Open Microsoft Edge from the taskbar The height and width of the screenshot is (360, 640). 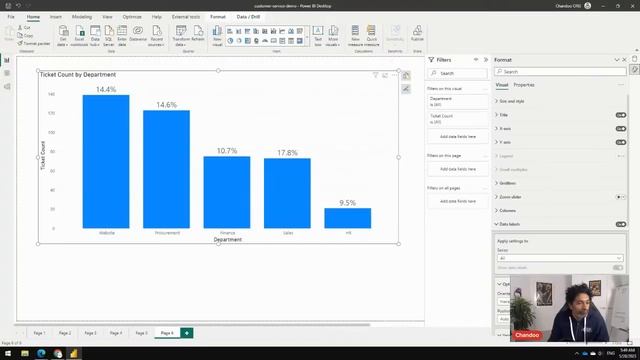tap(41, 353)
